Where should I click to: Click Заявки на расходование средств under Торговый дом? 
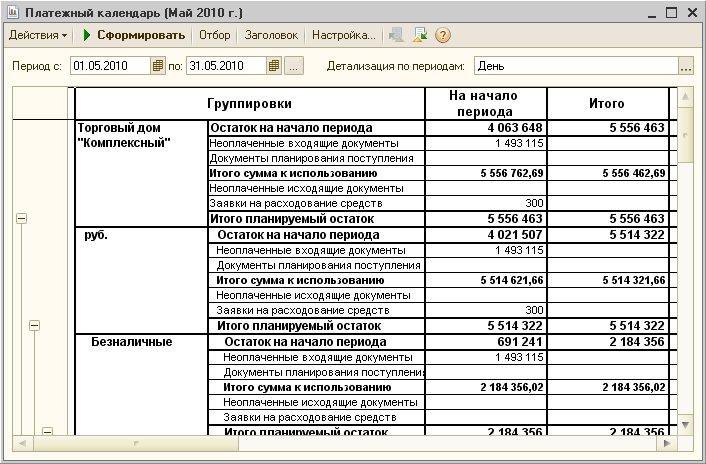pos(296,203)
